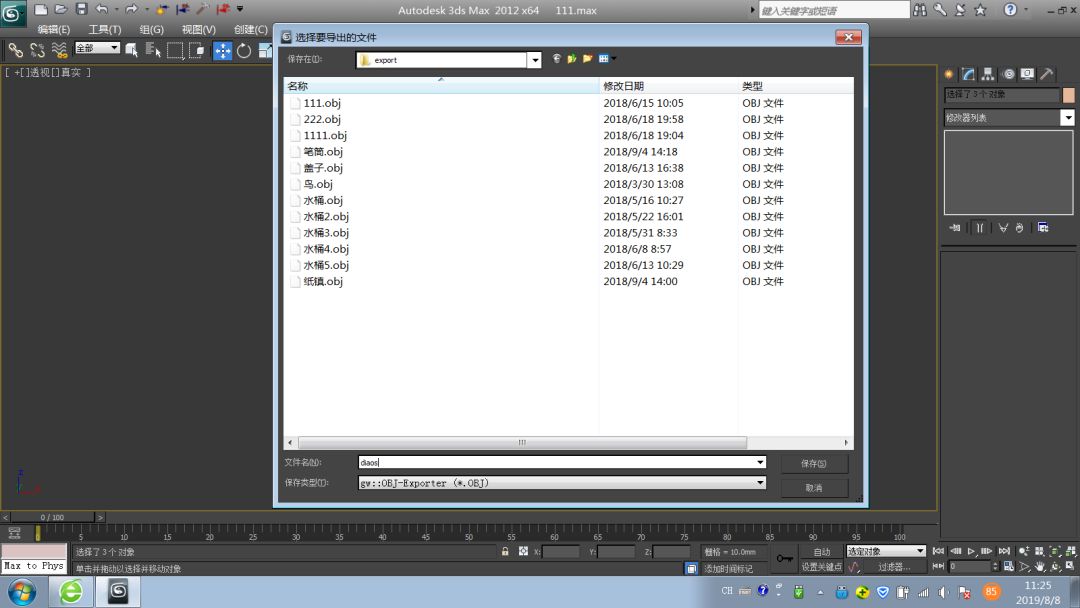
Task: Open the 3ds Max application menu logo
Action: click(13, 12)
